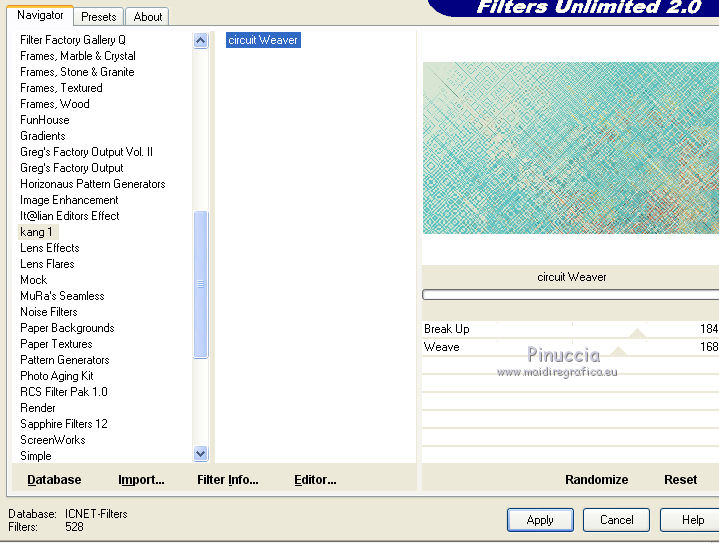Open the Editor... button
The image size is (719, 543).
tap(315, 480)
